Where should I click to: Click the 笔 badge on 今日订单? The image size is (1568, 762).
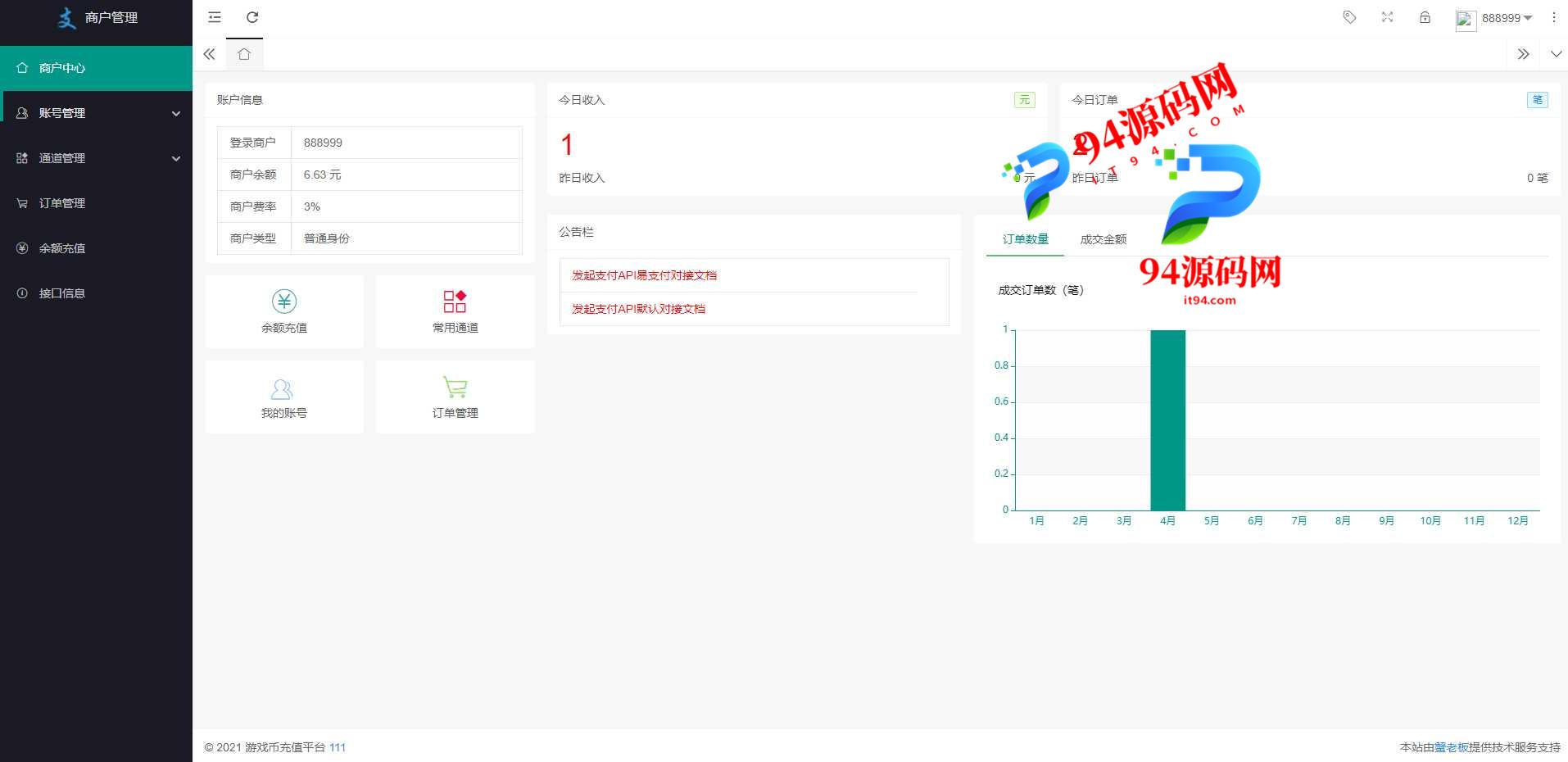(1537, 100)
